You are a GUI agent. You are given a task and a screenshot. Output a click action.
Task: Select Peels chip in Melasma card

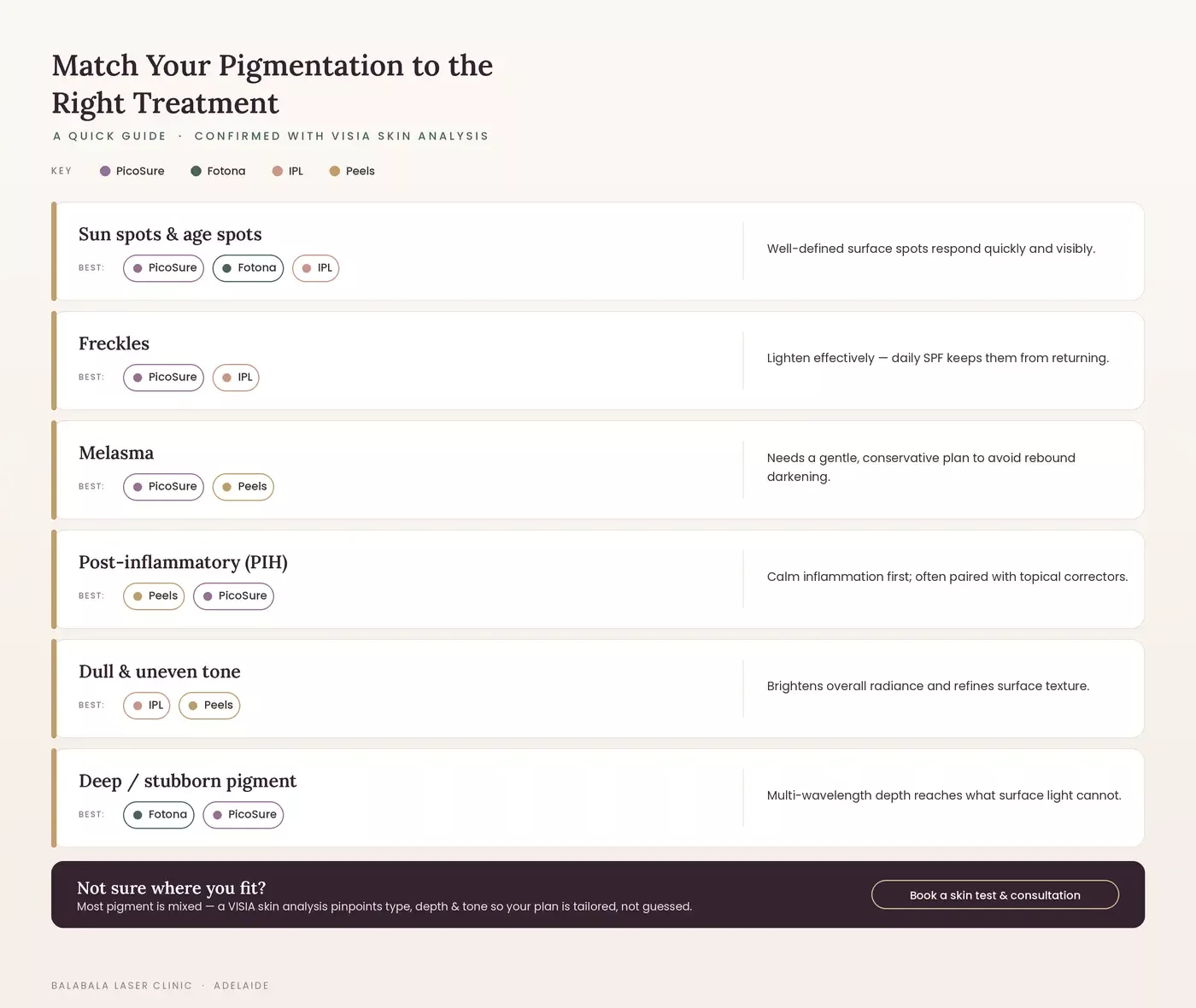click(243, 487)
